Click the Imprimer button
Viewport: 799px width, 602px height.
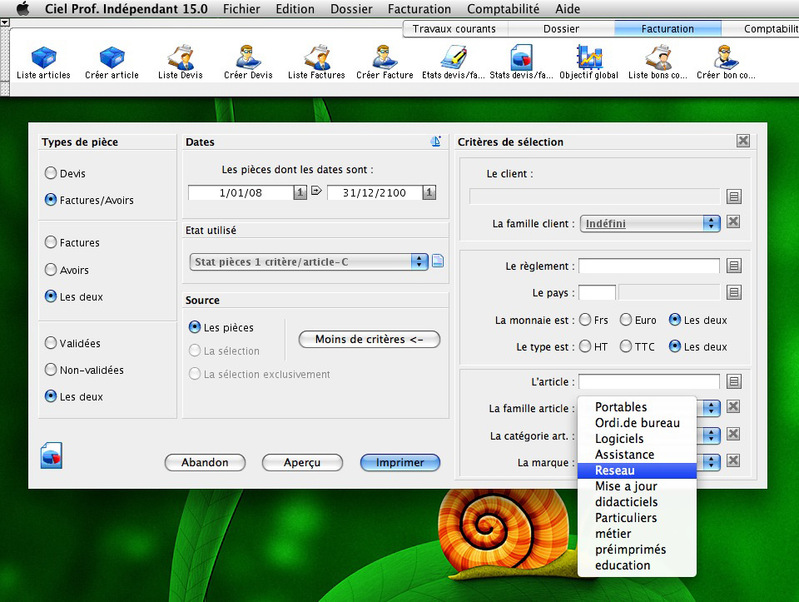pyautogui.click(x=400, y=462)
